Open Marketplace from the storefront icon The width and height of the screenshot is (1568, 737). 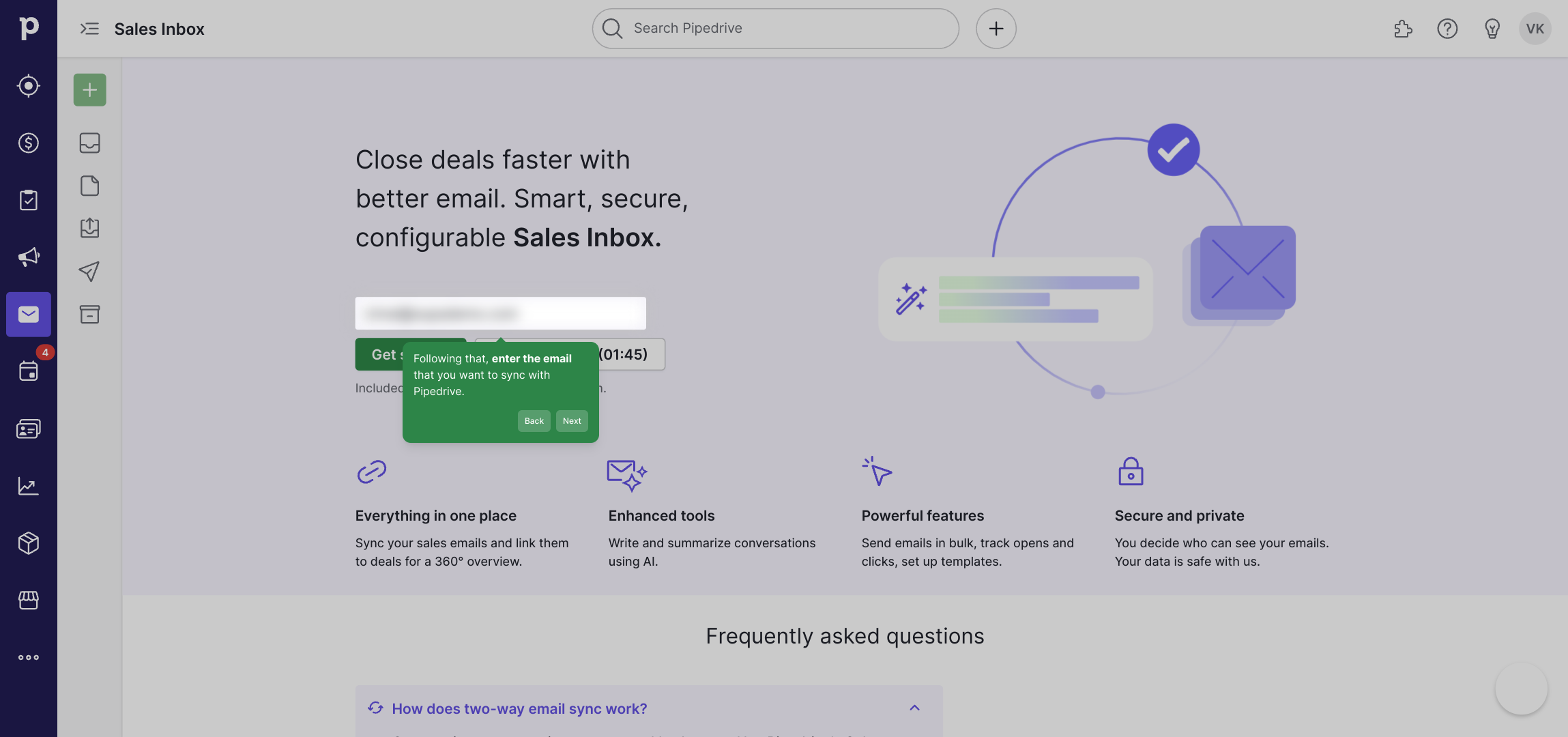(29, 601)
